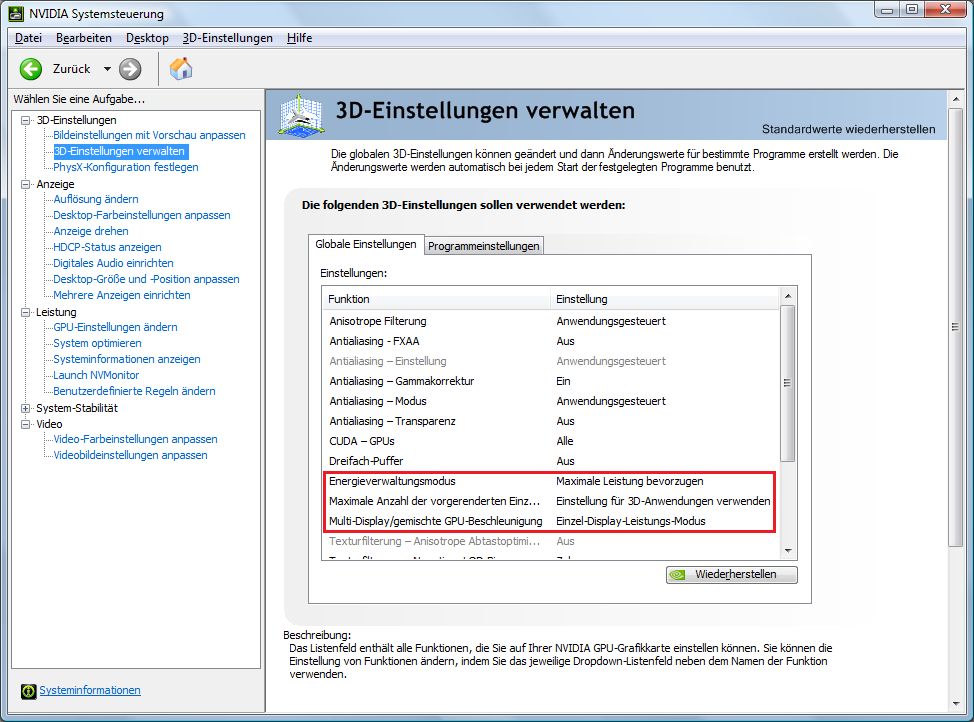
Task: Select the Antialiasing - FXAA row
Action: [550, 341]
